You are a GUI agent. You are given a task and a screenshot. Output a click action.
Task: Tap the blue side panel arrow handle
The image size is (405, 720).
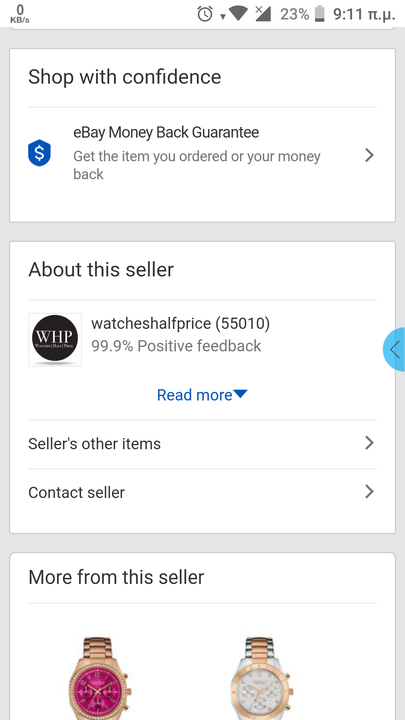point(394,349)
